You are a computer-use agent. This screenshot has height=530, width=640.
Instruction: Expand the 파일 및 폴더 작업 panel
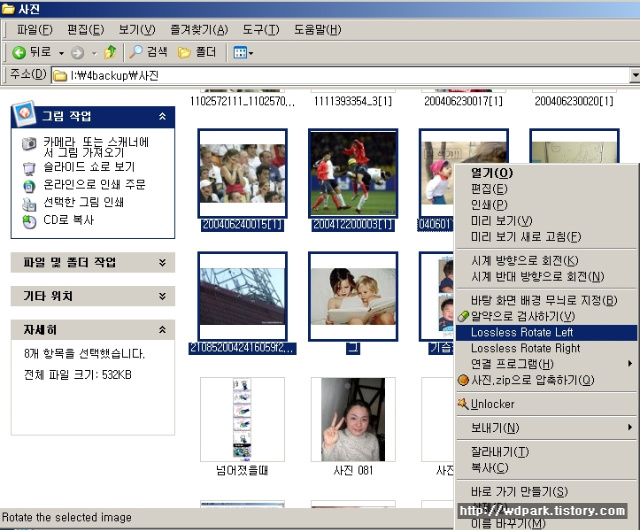click(x=162, y=262)
